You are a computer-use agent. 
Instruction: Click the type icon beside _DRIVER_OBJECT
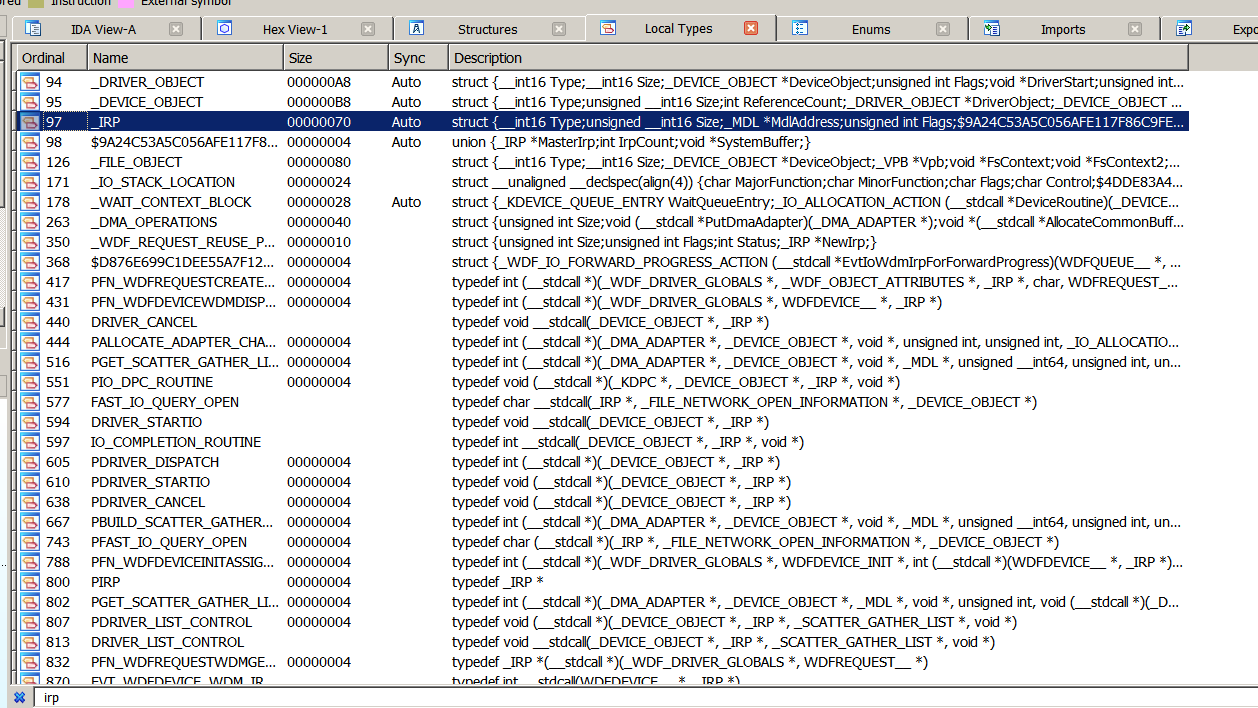30,82
